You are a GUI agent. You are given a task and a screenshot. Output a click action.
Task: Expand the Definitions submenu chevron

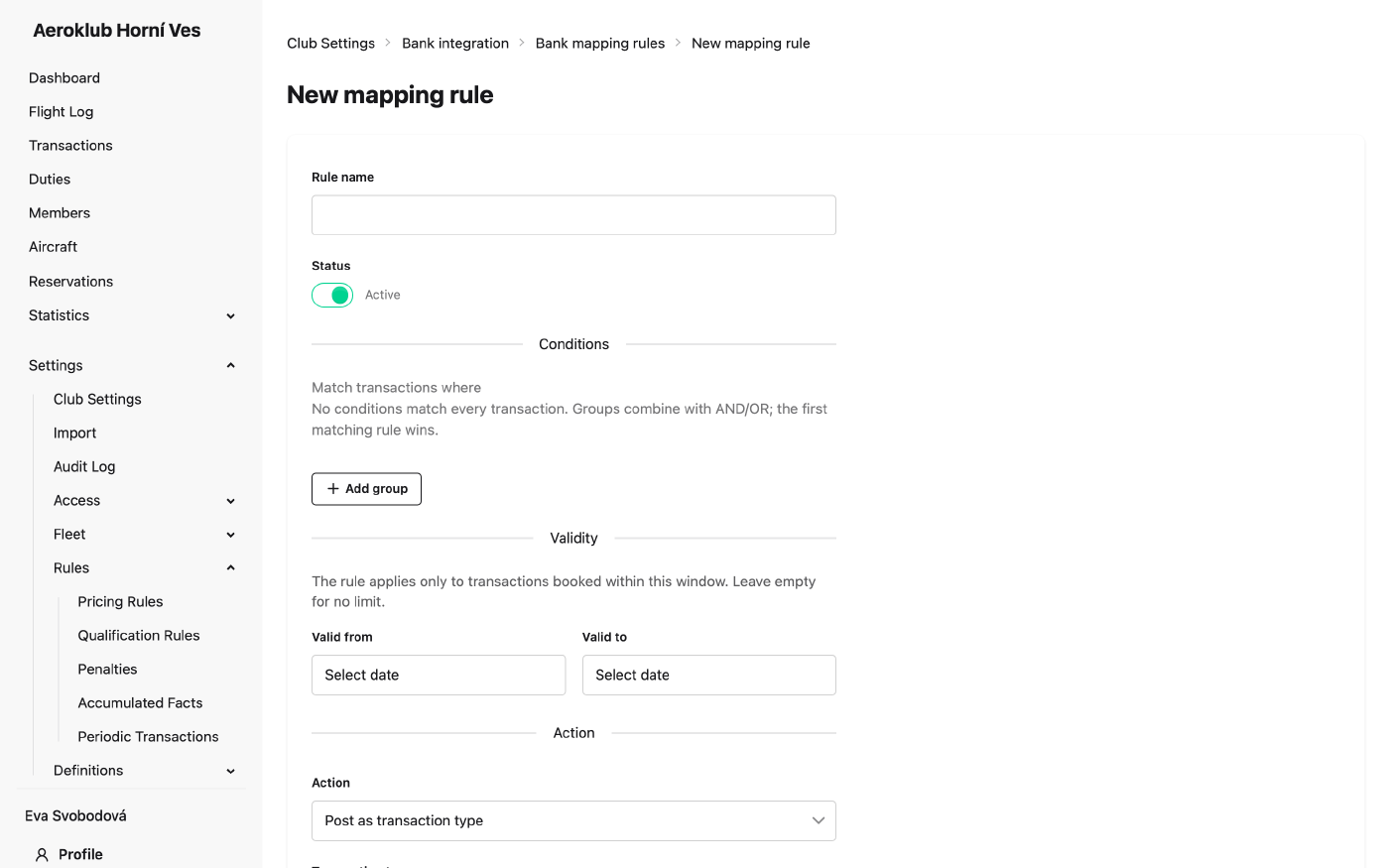tap(230, 771)
